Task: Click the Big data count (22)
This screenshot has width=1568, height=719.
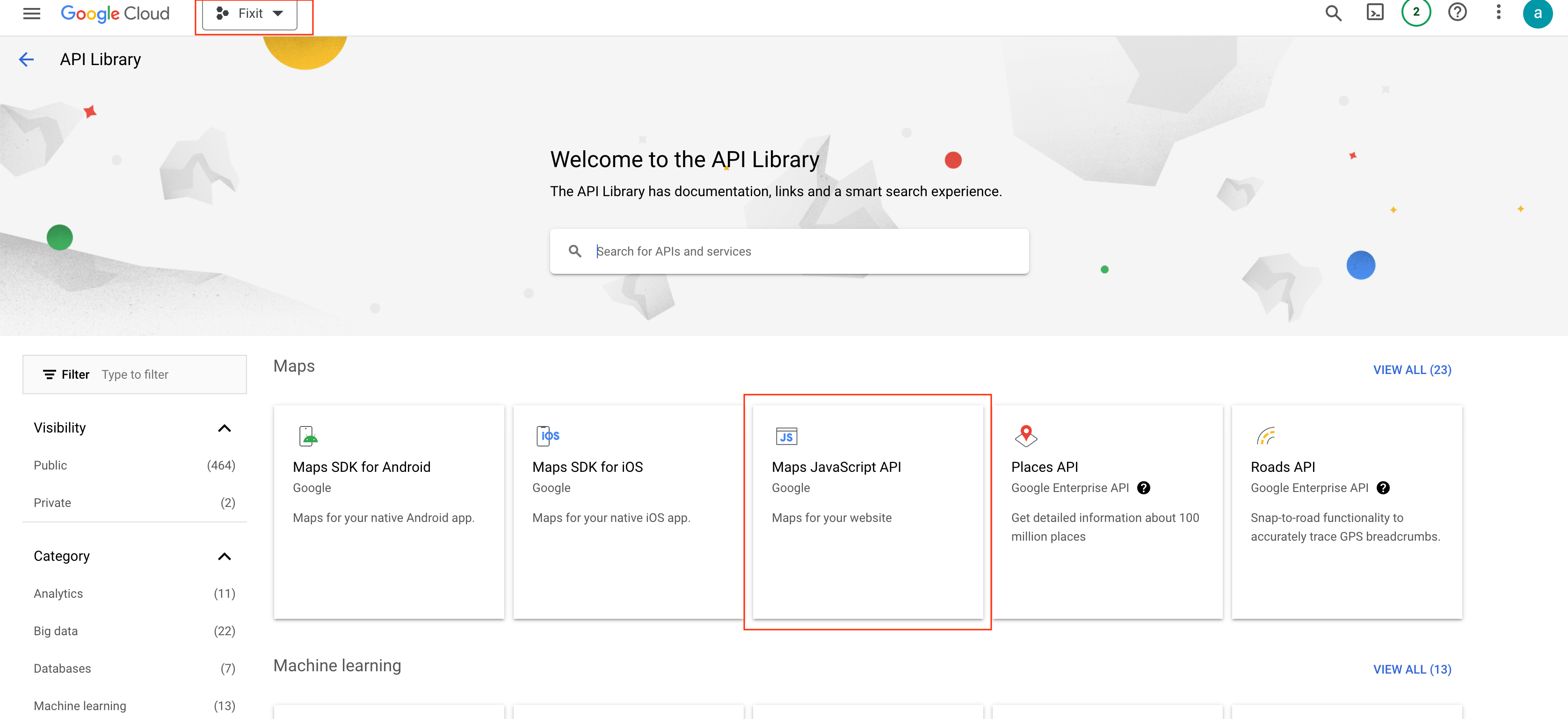Action: [225, 631]
